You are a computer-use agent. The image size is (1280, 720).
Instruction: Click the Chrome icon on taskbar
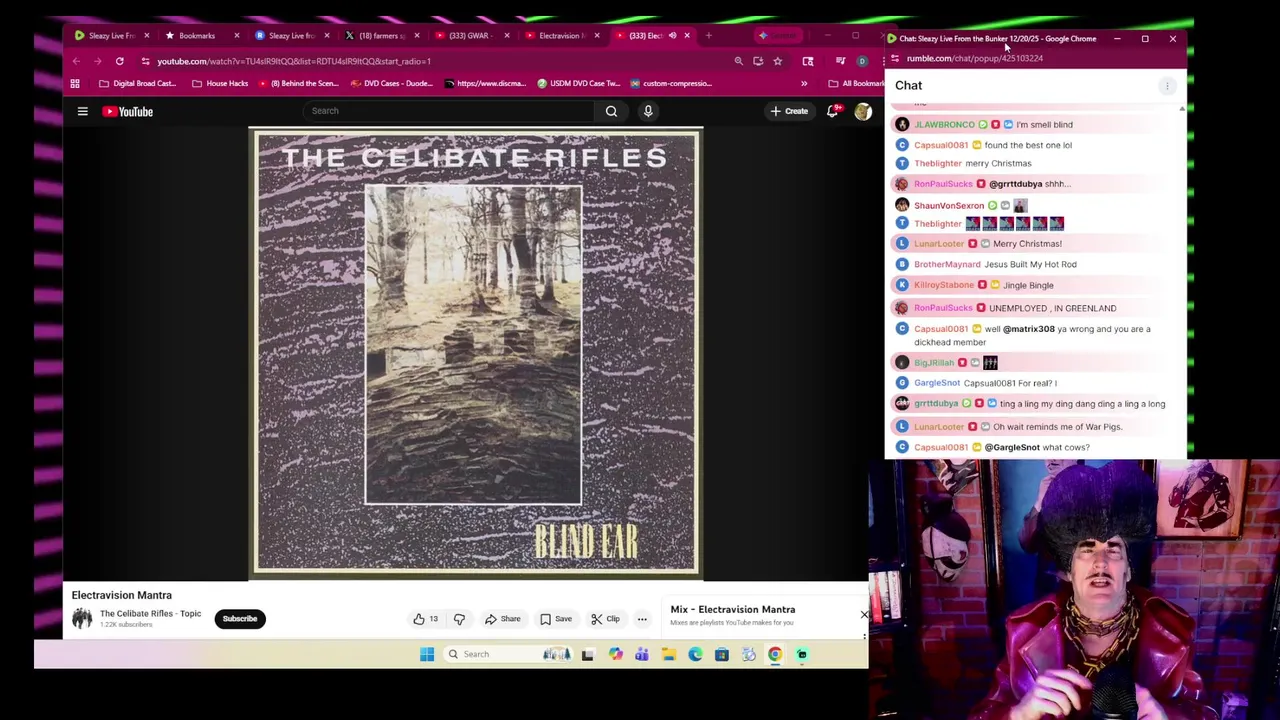tap(775, 654)
